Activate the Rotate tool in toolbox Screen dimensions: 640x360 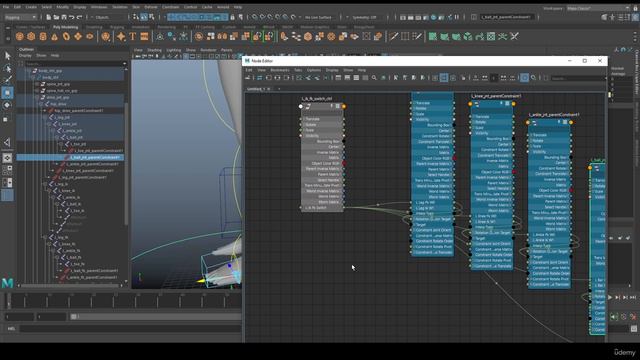point(7,105)
